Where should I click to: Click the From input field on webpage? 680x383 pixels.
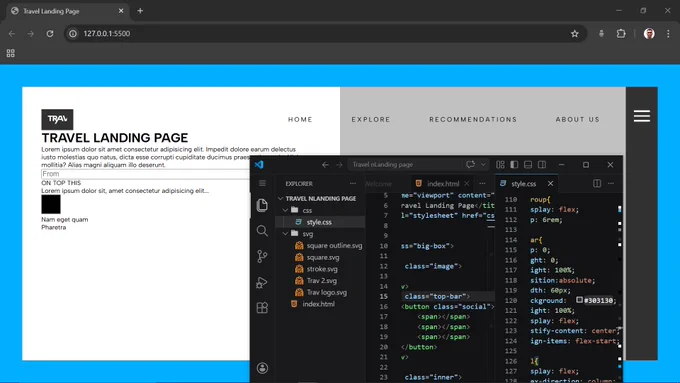145,174
